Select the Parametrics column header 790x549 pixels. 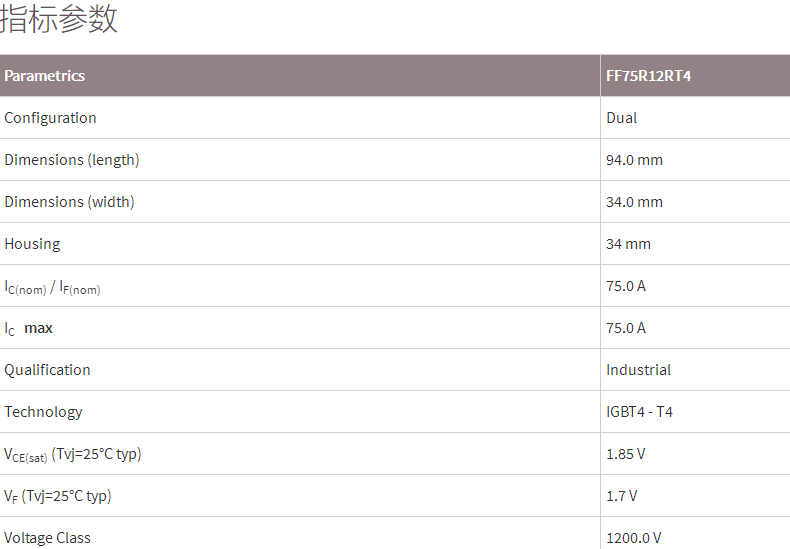pyautogui.click(x=45, y=76)
